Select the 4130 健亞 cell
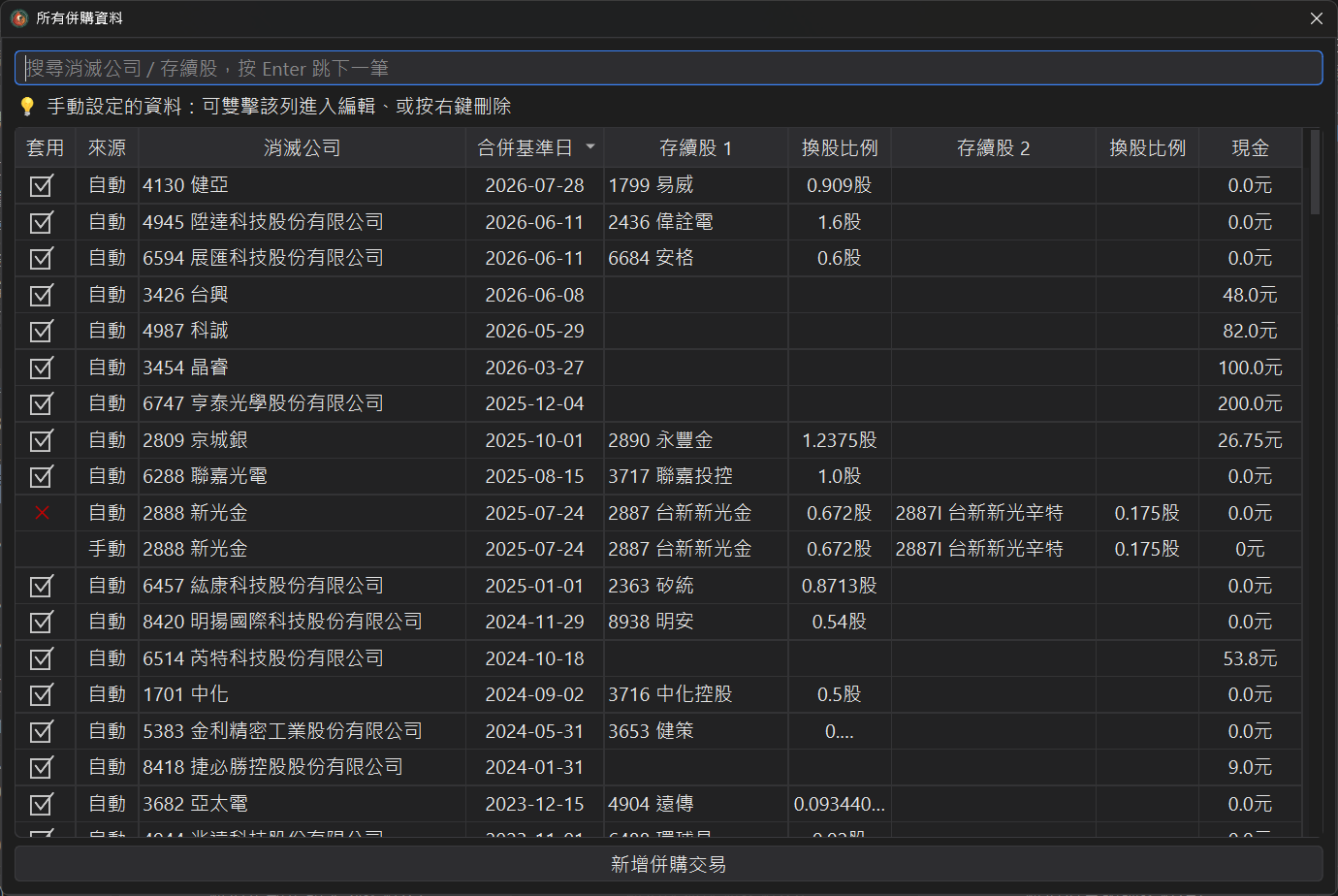This screenshot has width=1338, height=896. (303, 185)
